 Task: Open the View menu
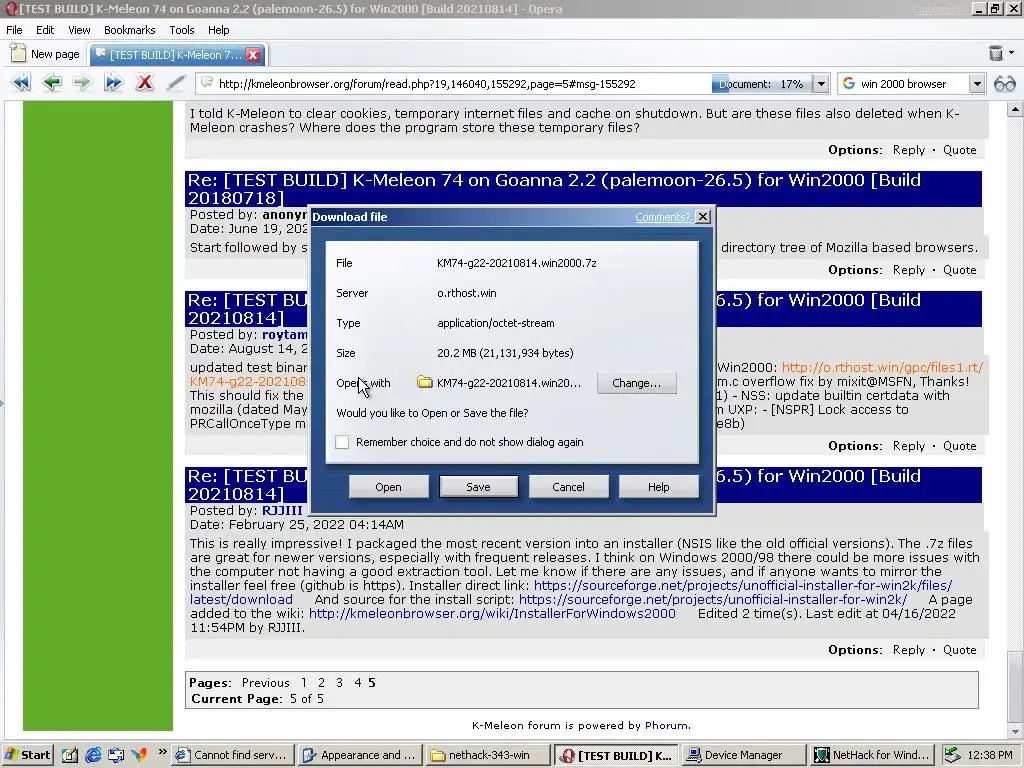click(79, 30)
